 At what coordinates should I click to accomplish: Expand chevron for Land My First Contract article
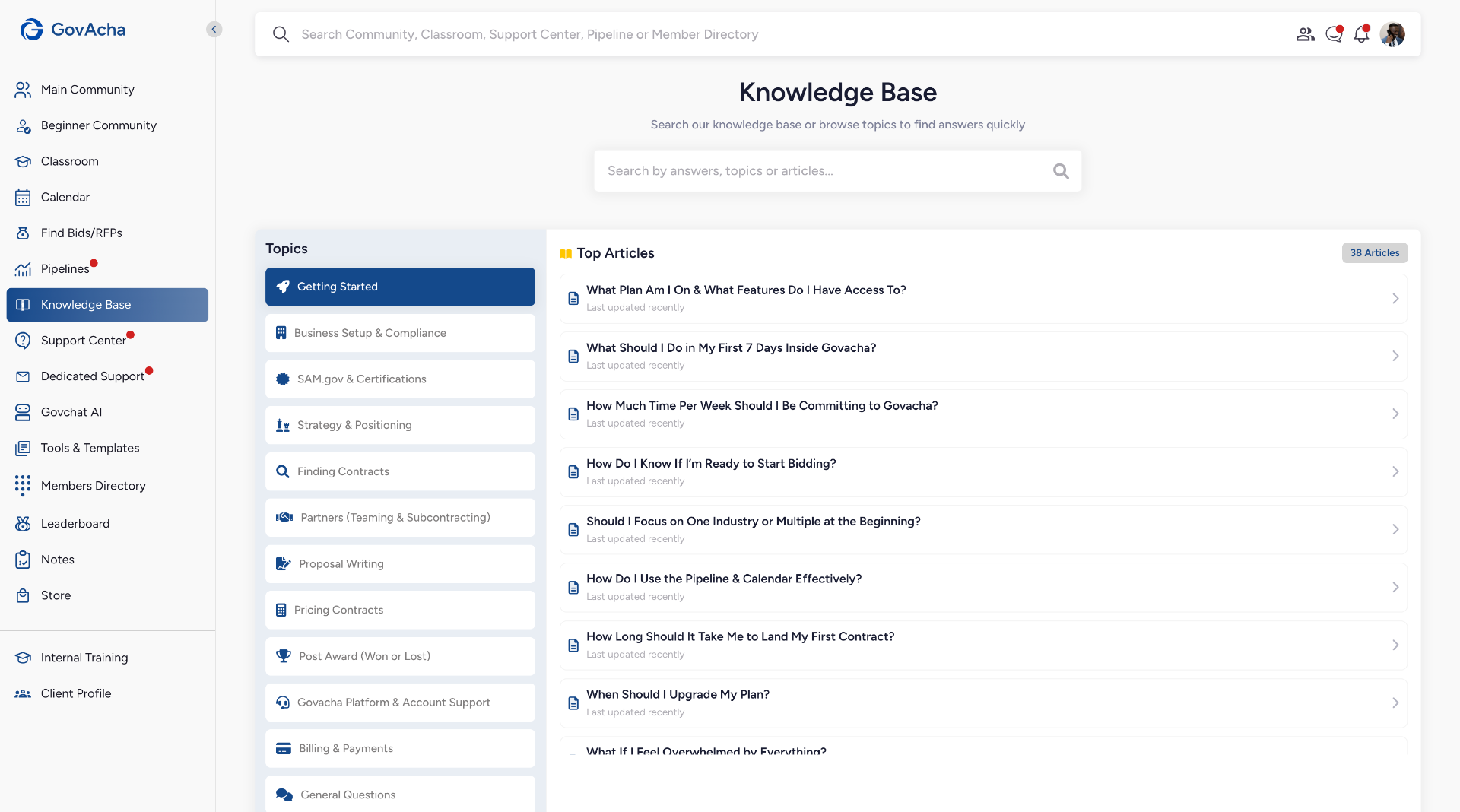point(1395,645)
